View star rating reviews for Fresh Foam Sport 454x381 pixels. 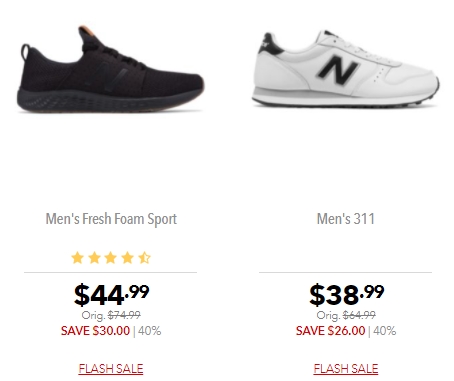(x=111, y=258)
